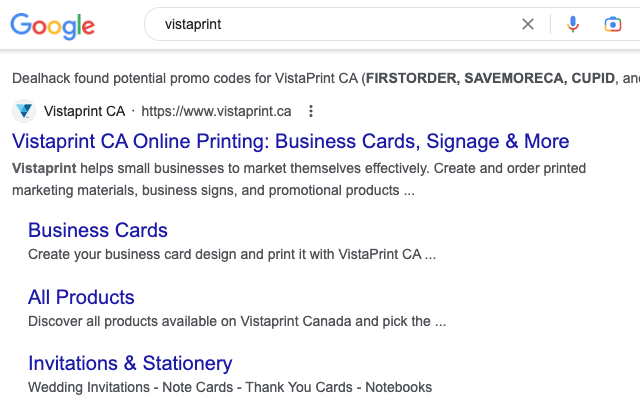
Task: Clear the search box with the X icon
Action: tap(528, 24)
